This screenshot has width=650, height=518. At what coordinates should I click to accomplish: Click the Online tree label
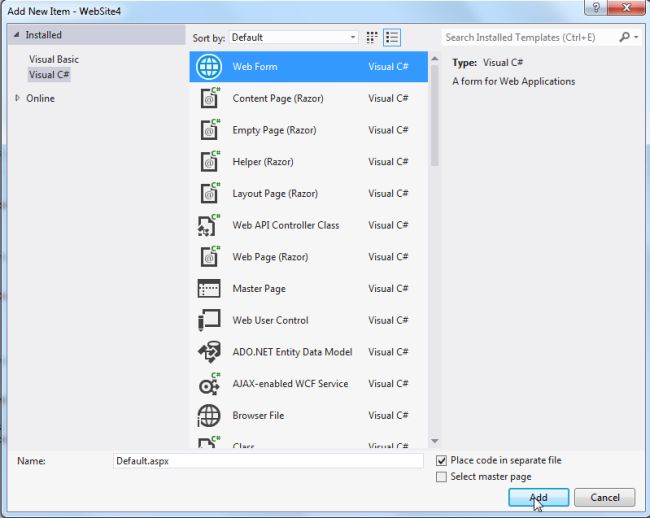40,98
